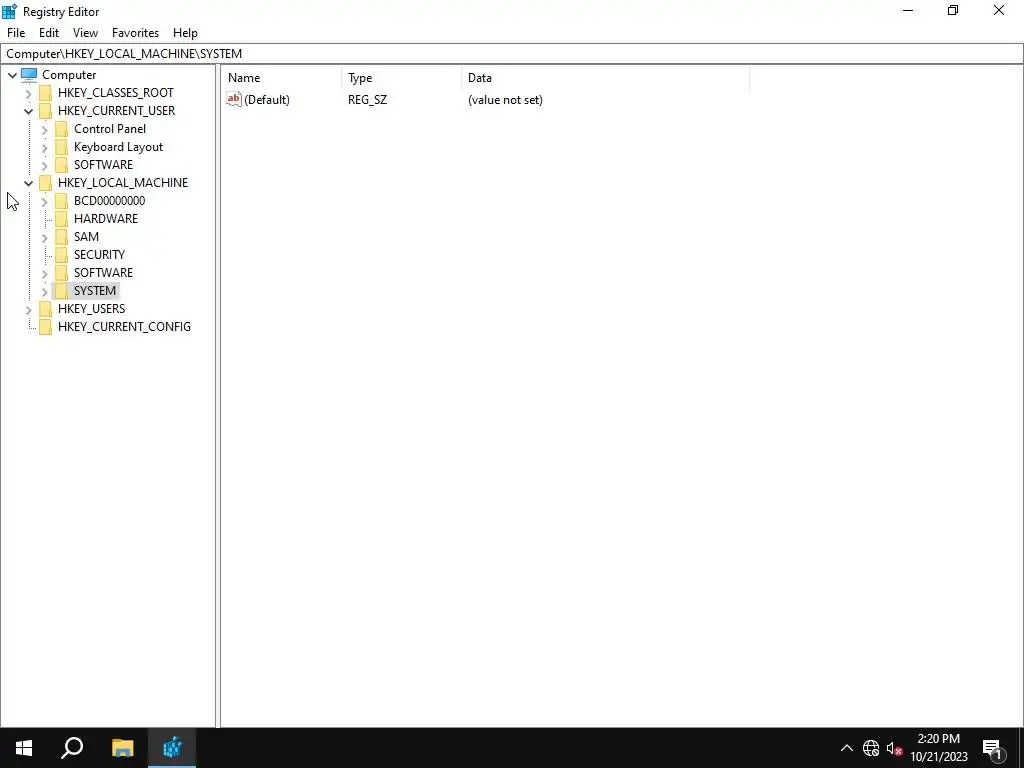Expand SOFTWARE under HKEY_CURRENT_USER
1024x768 pixels.
[44, 165]
